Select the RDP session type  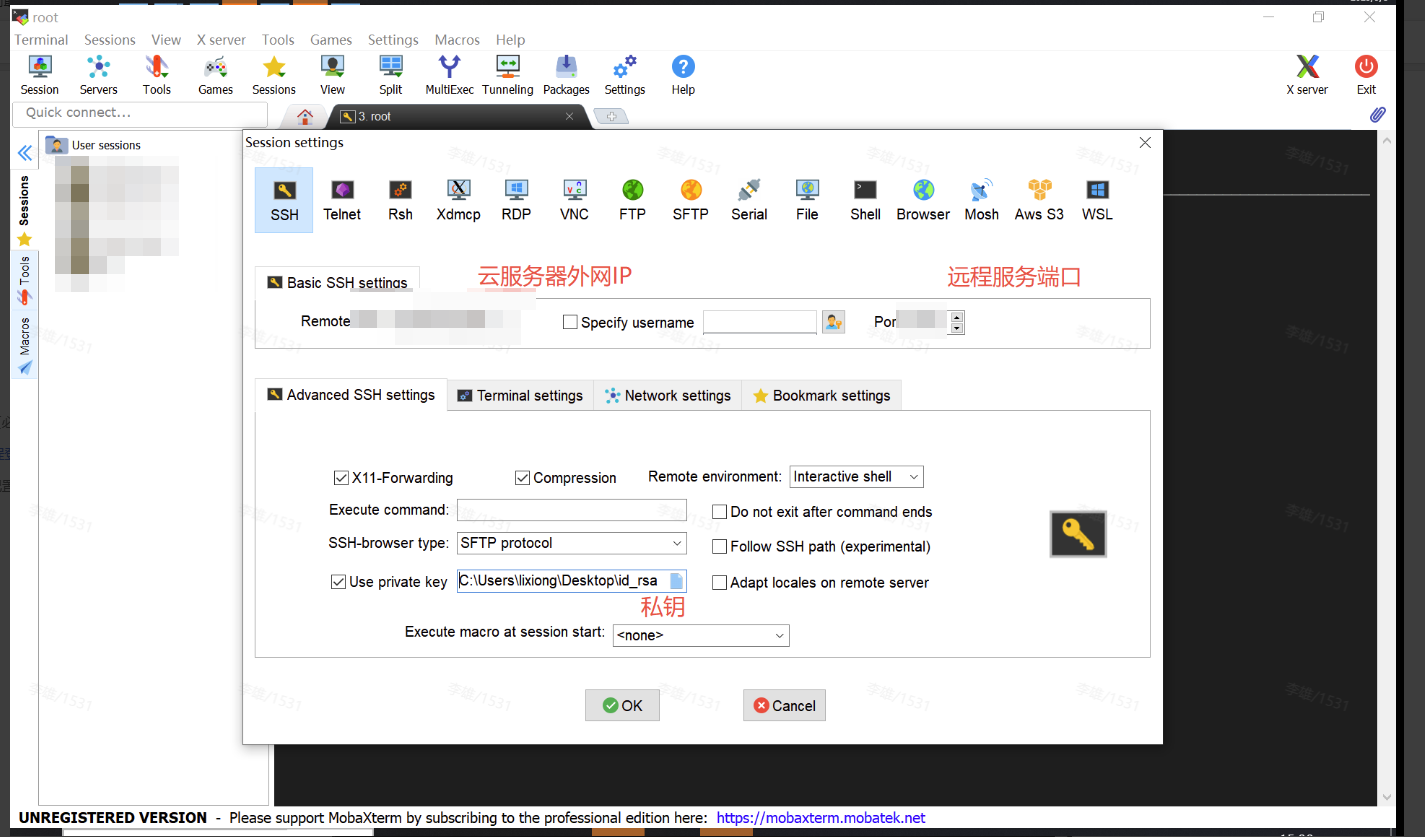pyautogui.click(x=516, y=199)
